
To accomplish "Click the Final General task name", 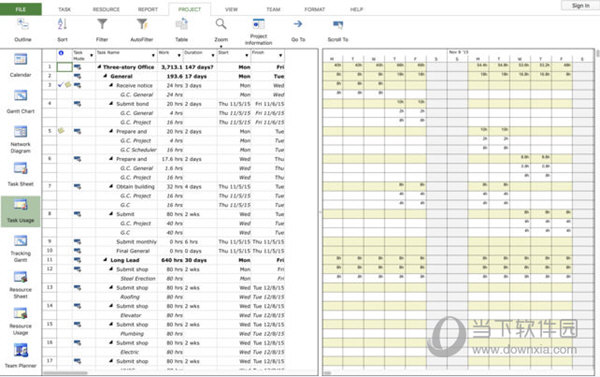I will click(133, 251).
